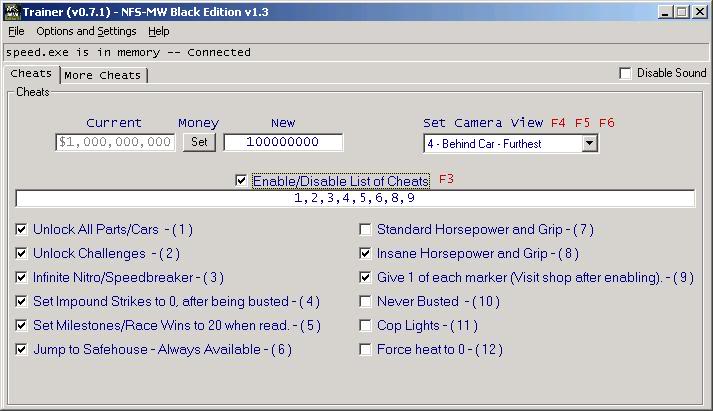This screenshot has width=713, height=411.
Task: Click the New money input field
Action: pos(283,142)
